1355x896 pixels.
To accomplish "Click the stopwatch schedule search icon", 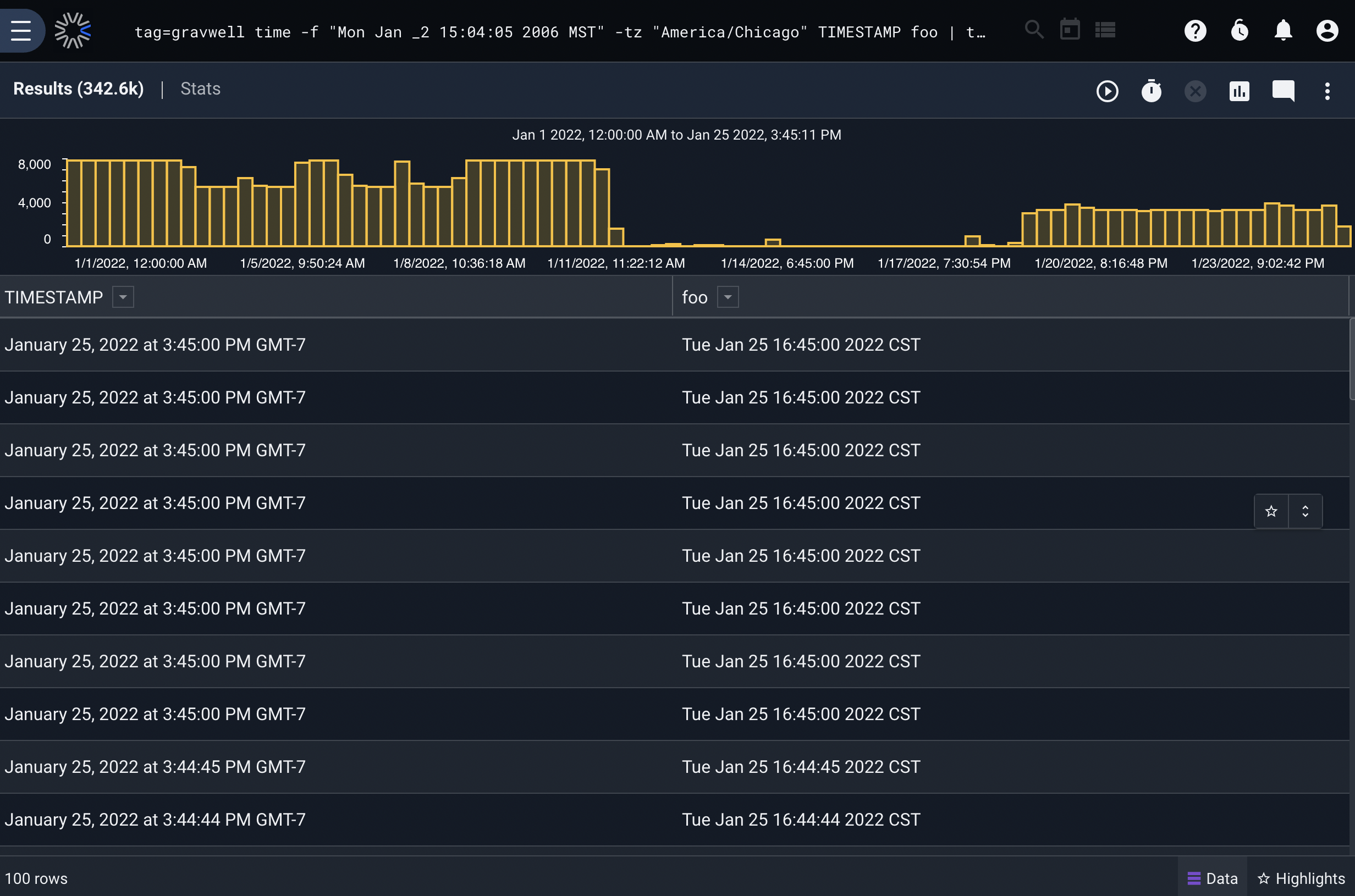I will coord(1151,91).
